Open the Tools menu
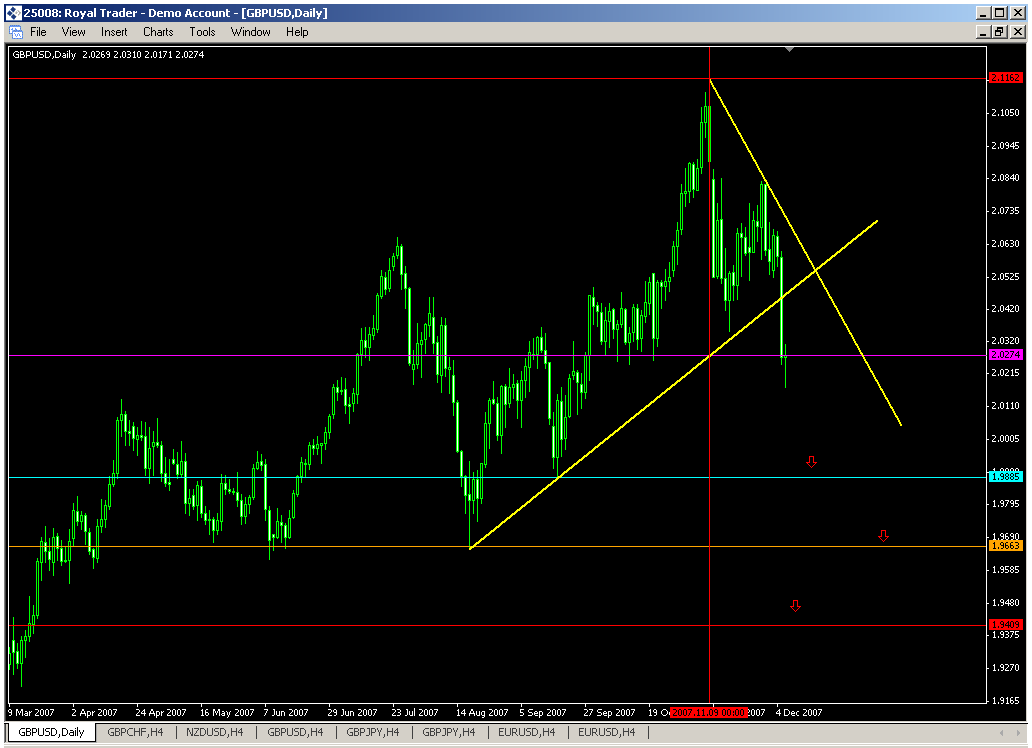The height and width of the screenshot is (748, 1032). (202, 32)
